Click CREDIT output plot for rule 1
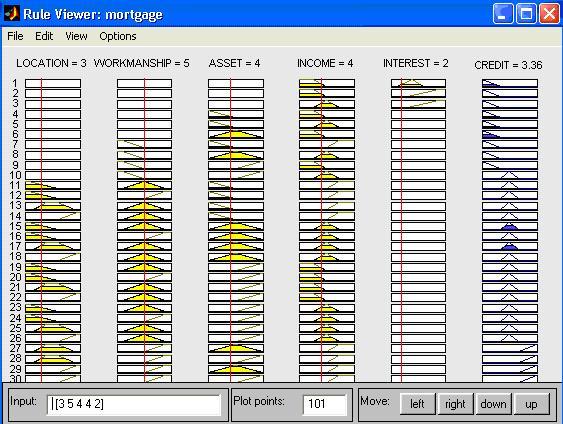The image size is (563, 424). (510, 83)
